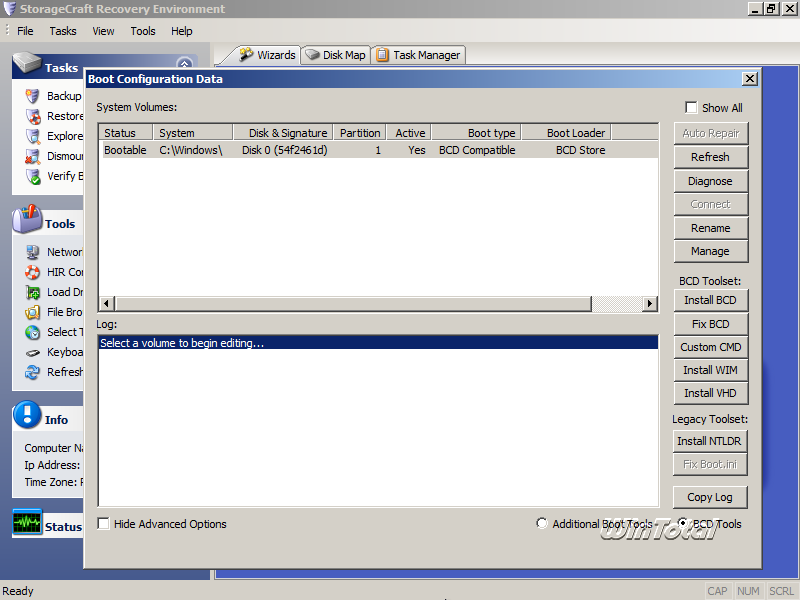Click the Verify backup icon
Viewport: 800px width, 600px height.
coord(33,176)
